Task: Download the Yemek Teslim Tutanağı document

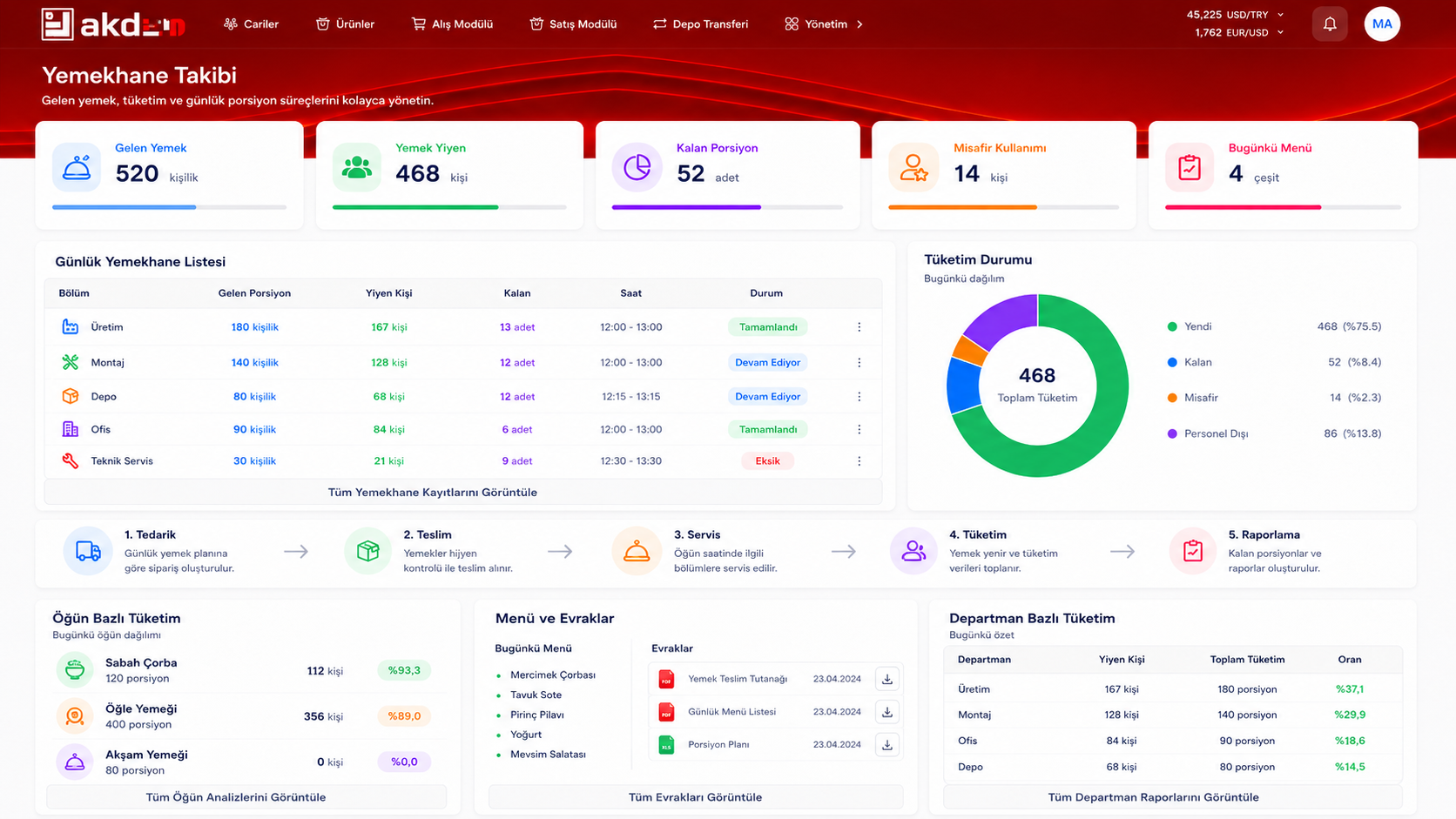Action: coord(887,679)
